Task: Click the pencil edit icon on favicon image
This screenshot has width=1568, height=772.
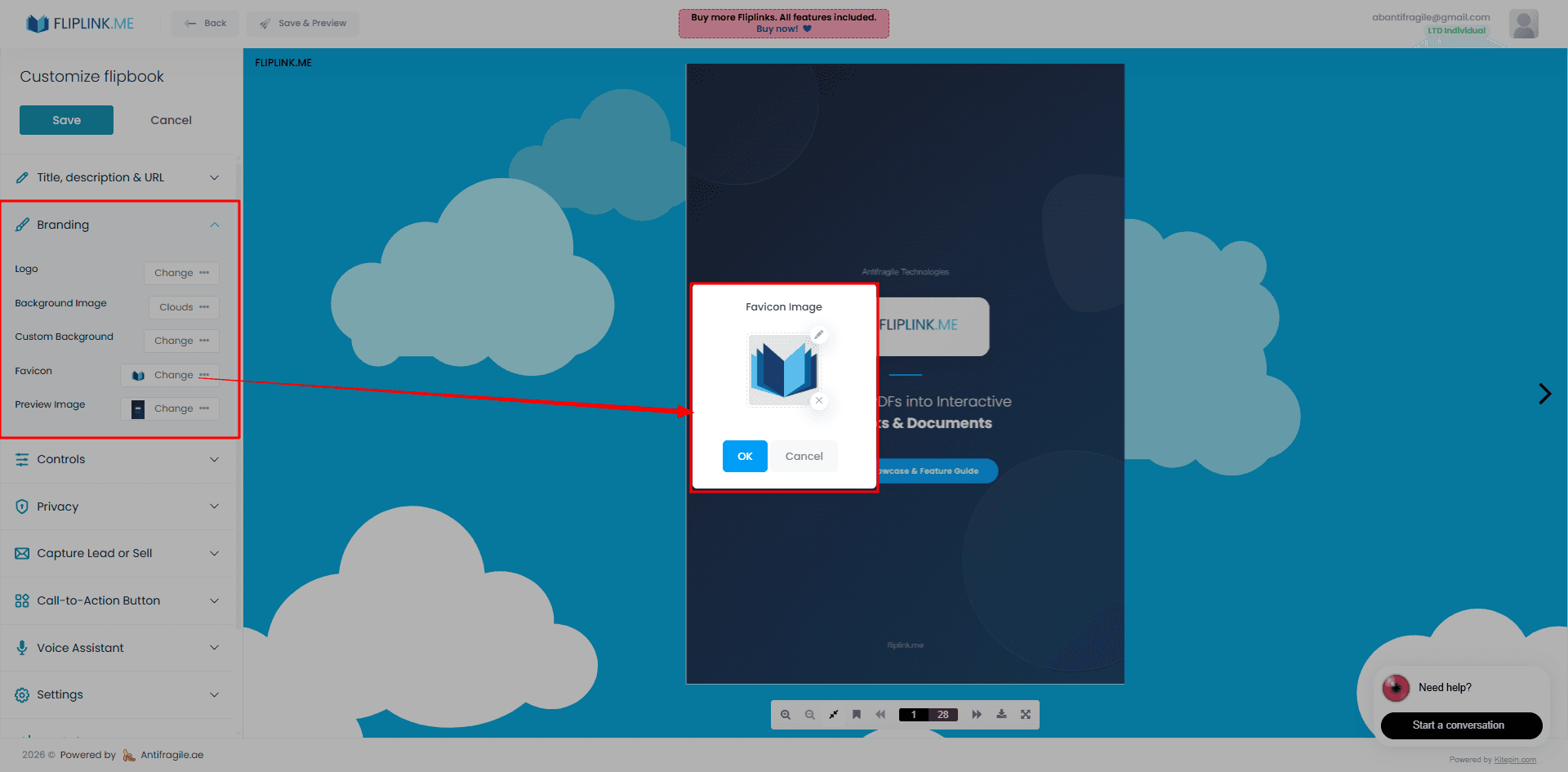Action: [x=818, y=335]
